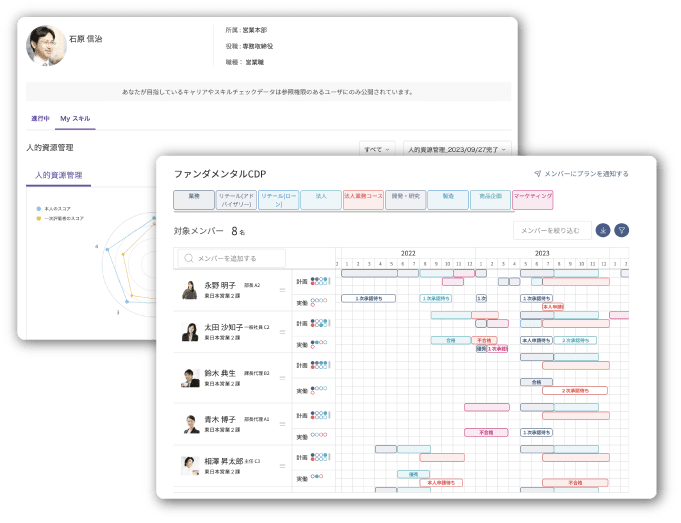Click 鈴木 典生's avatar photo
The image size is (681, 523).
pyautogui.click(x=190, y=378)
